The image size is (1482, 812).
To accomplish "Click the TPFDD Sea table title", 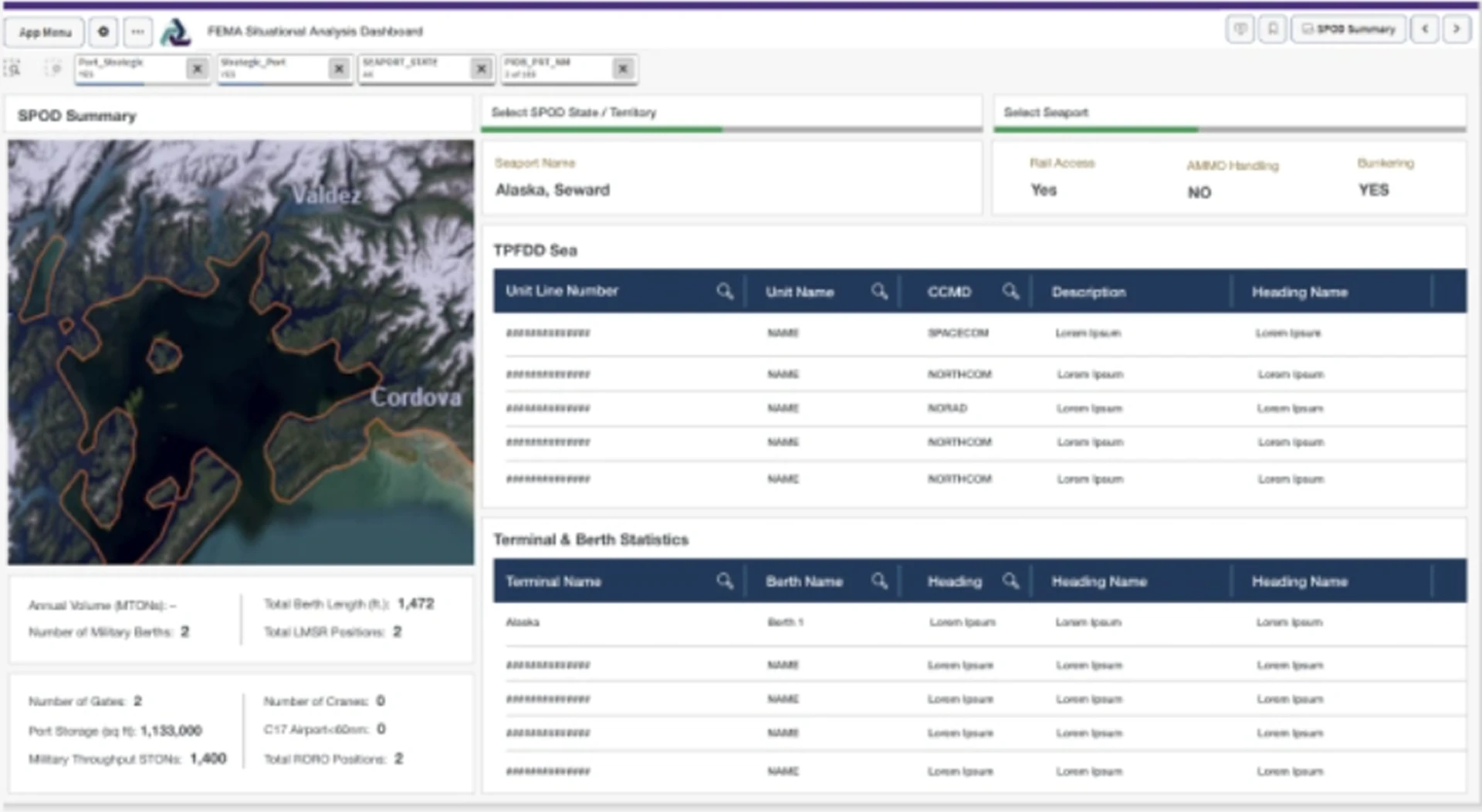I will tap(535, 250).
